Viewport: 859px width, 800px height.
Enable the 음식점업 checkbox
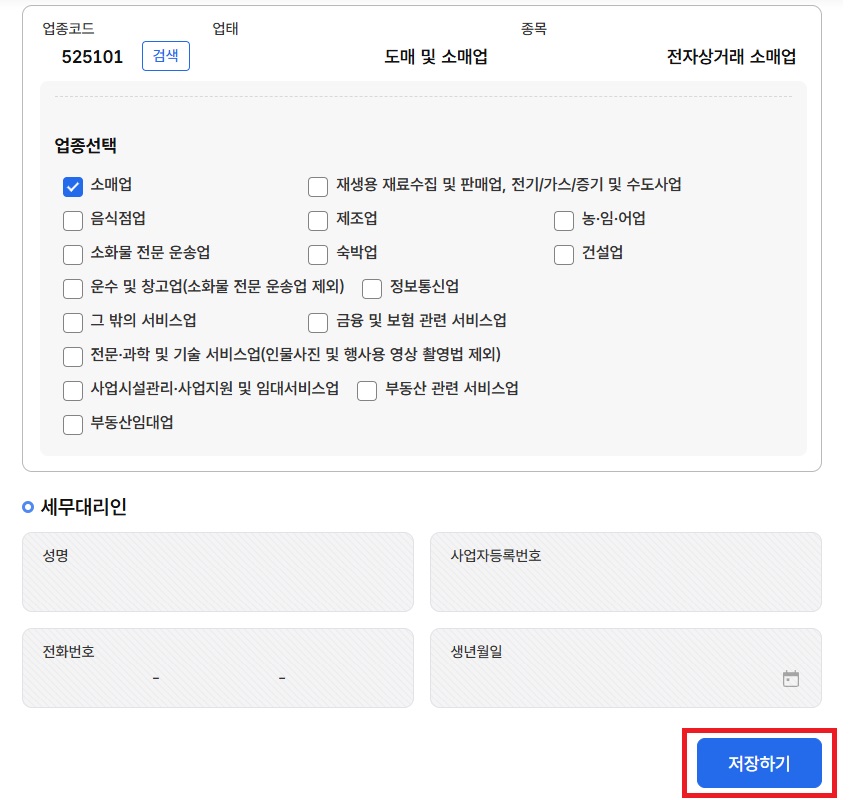(73, 220)
